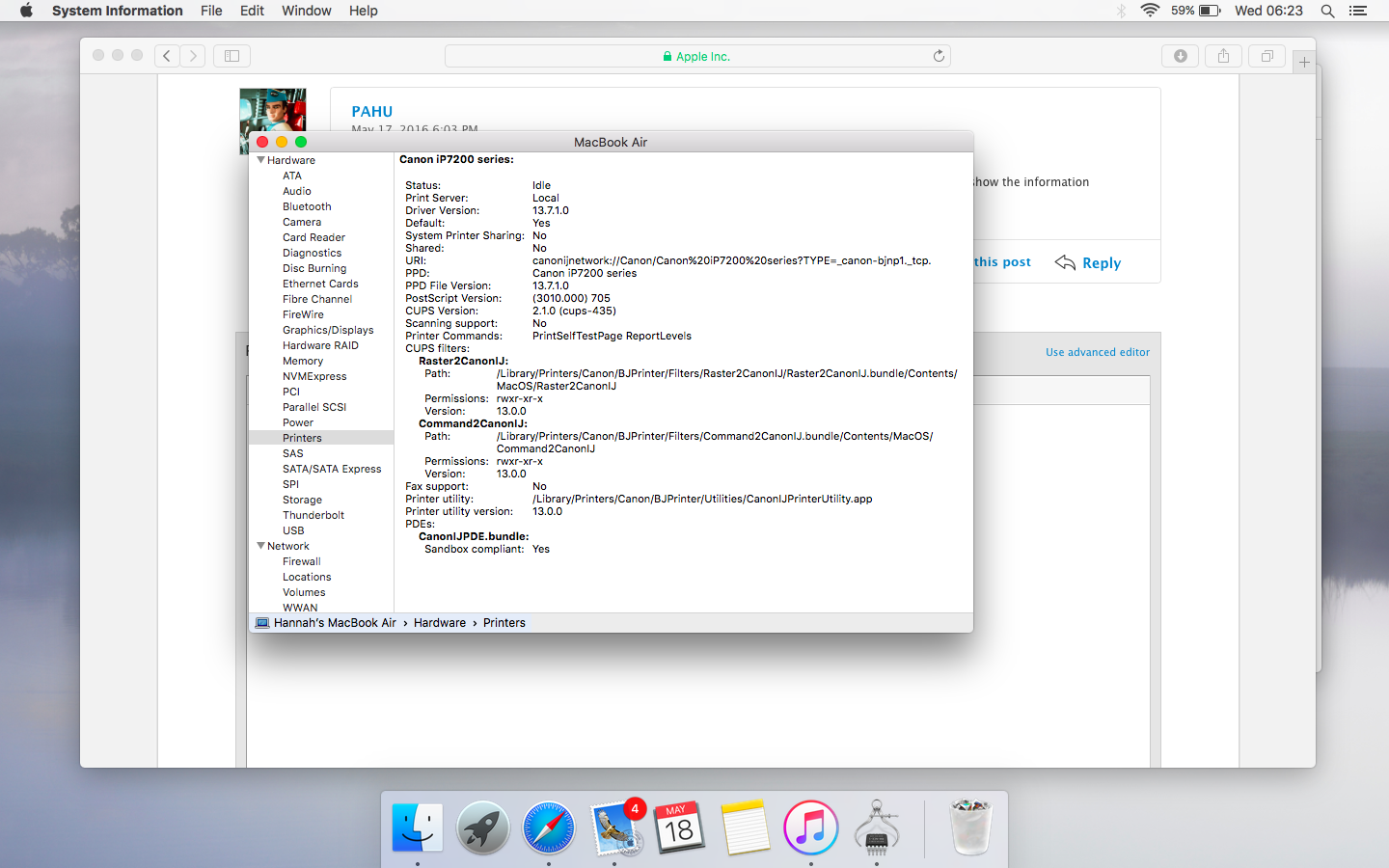Open the File menu
The width and height of the screenshot is (1389, 868).
coord(211,11)
